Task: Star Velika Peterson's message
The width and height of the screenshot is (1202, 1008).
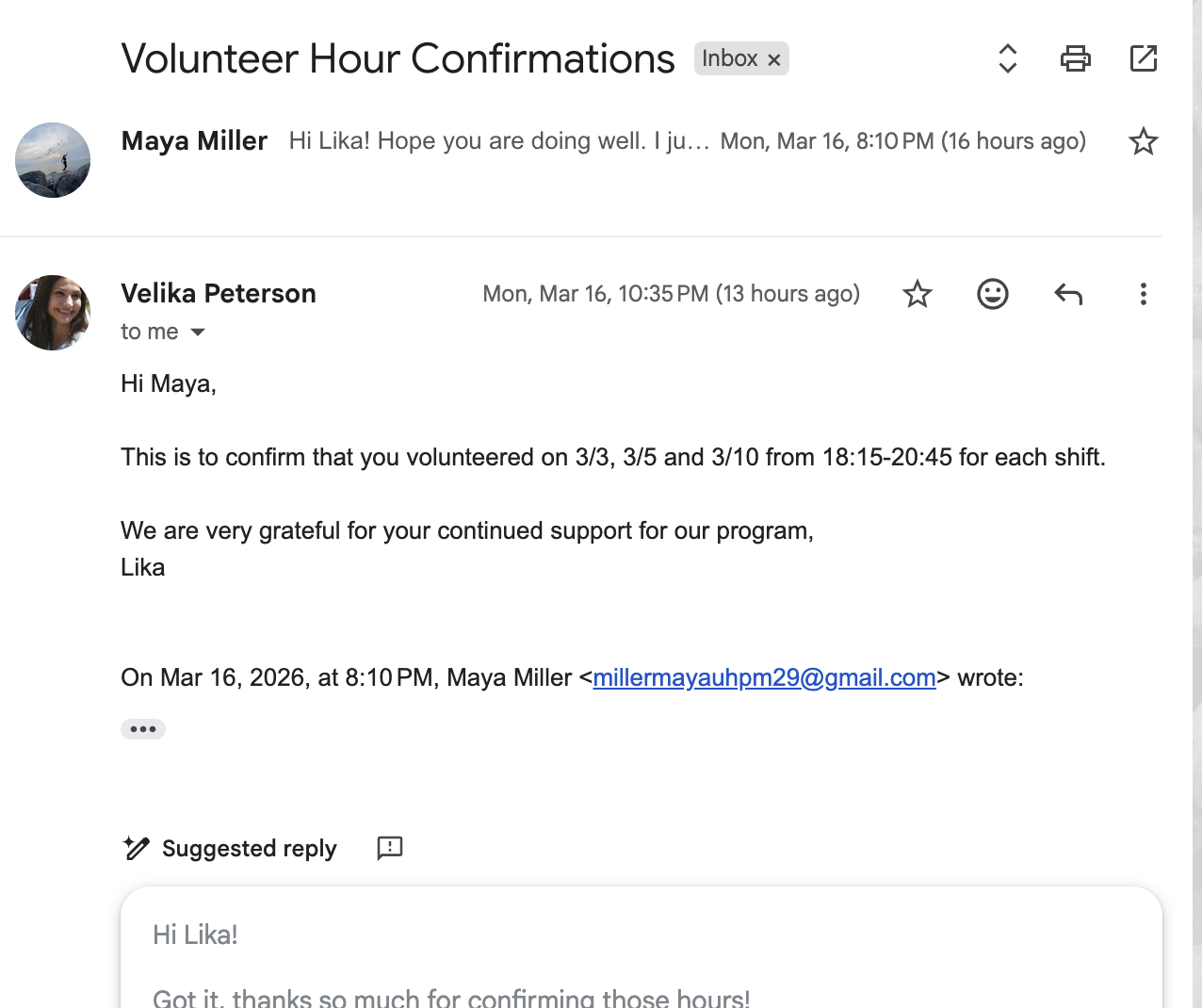Action: click(x=917, y=294)
